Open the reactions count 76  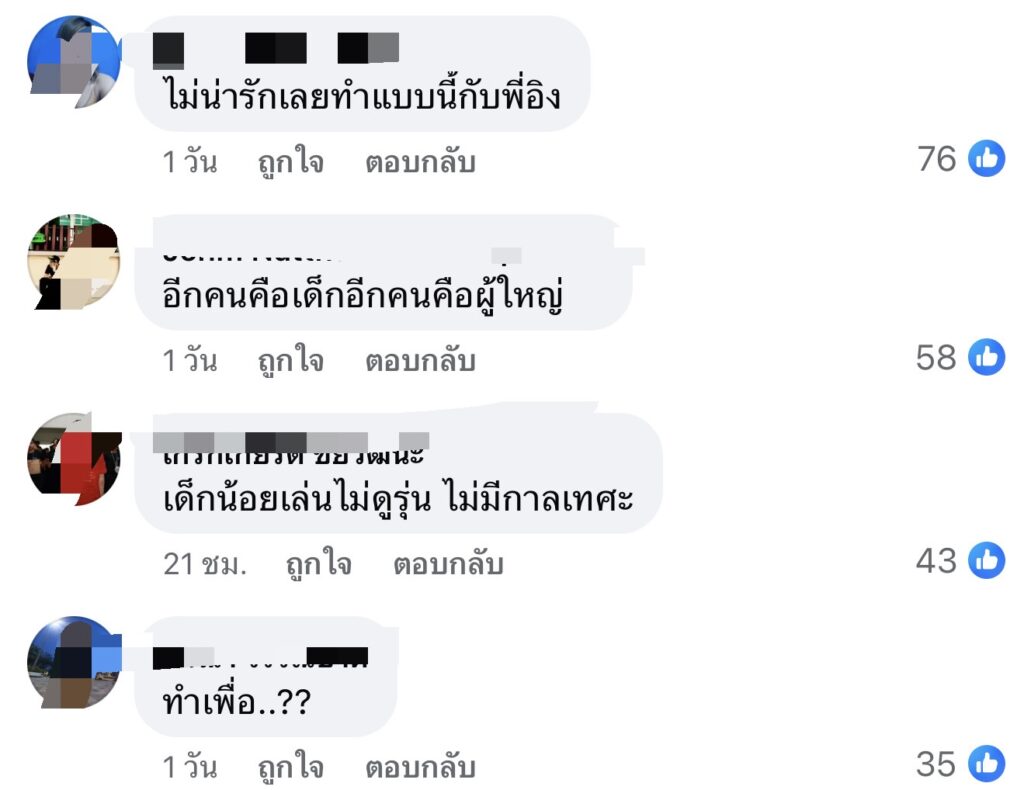936,159
